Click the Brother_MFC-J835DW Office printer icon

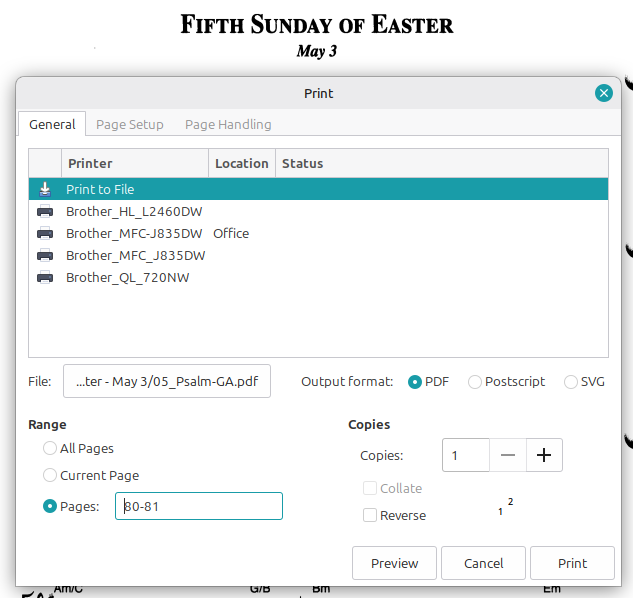(45, 233)
